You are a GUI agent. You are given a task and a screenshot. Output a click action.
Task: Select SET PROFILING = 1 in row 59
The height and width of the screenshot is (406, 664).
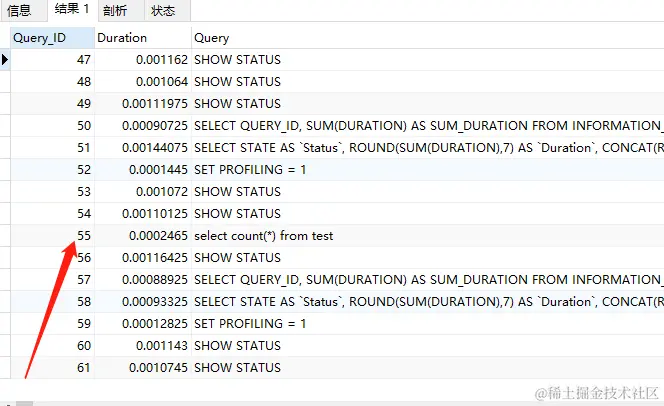point(428,323)
